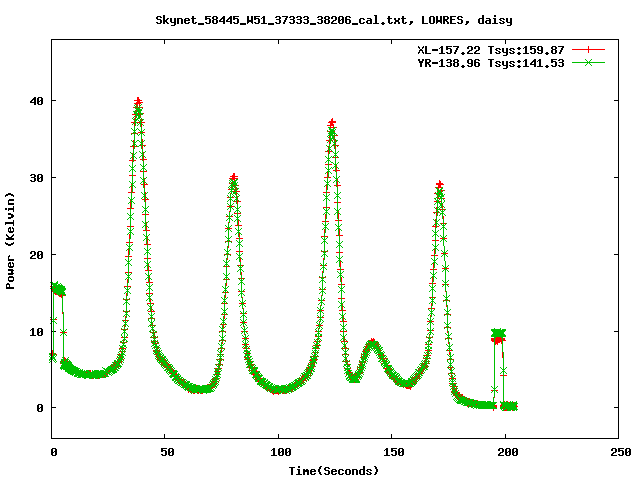Click the y-axis tick label 20
Screen dimensions: 640x480
pos(36,255)
